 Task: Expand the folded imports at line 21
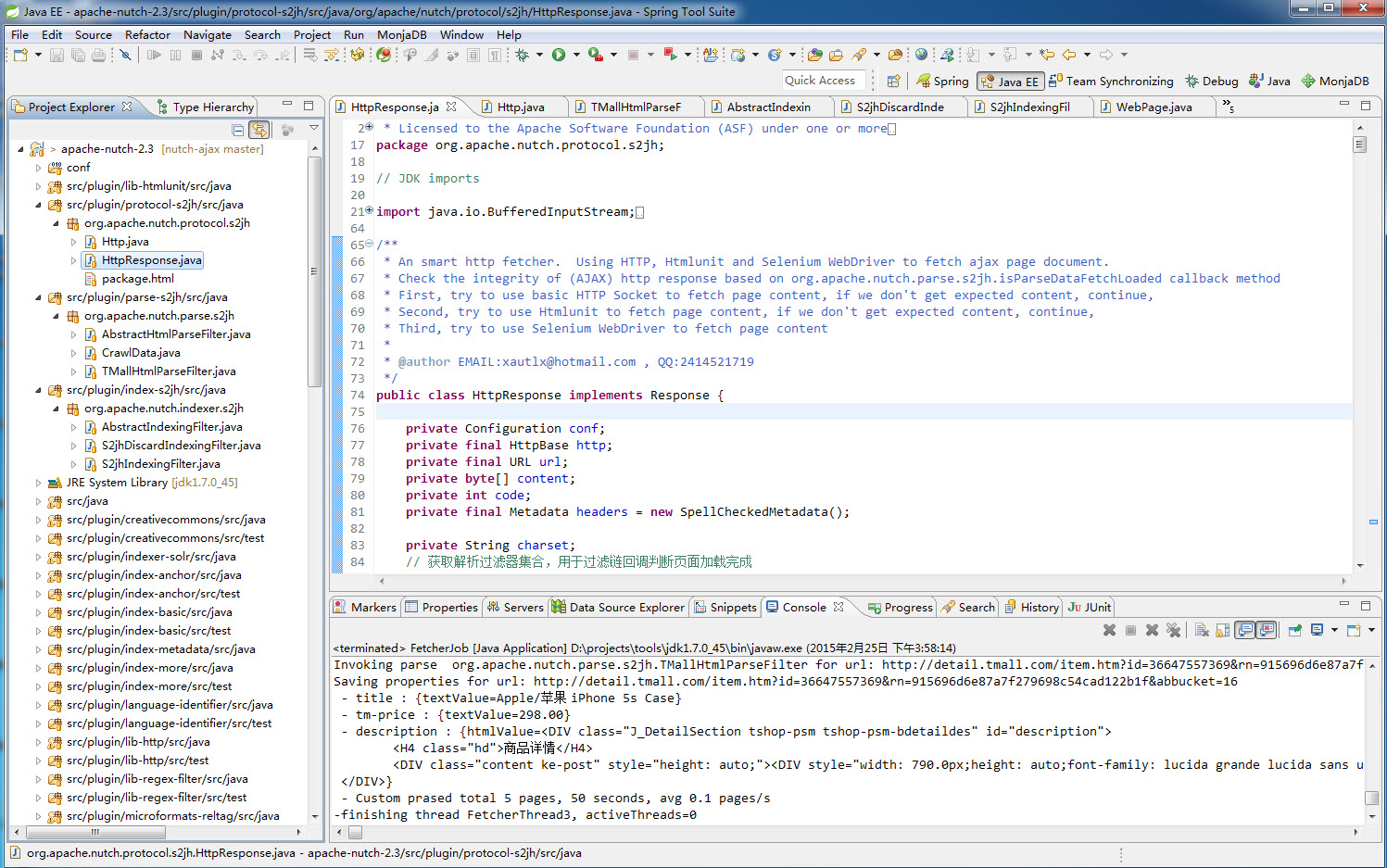[369, 211]
